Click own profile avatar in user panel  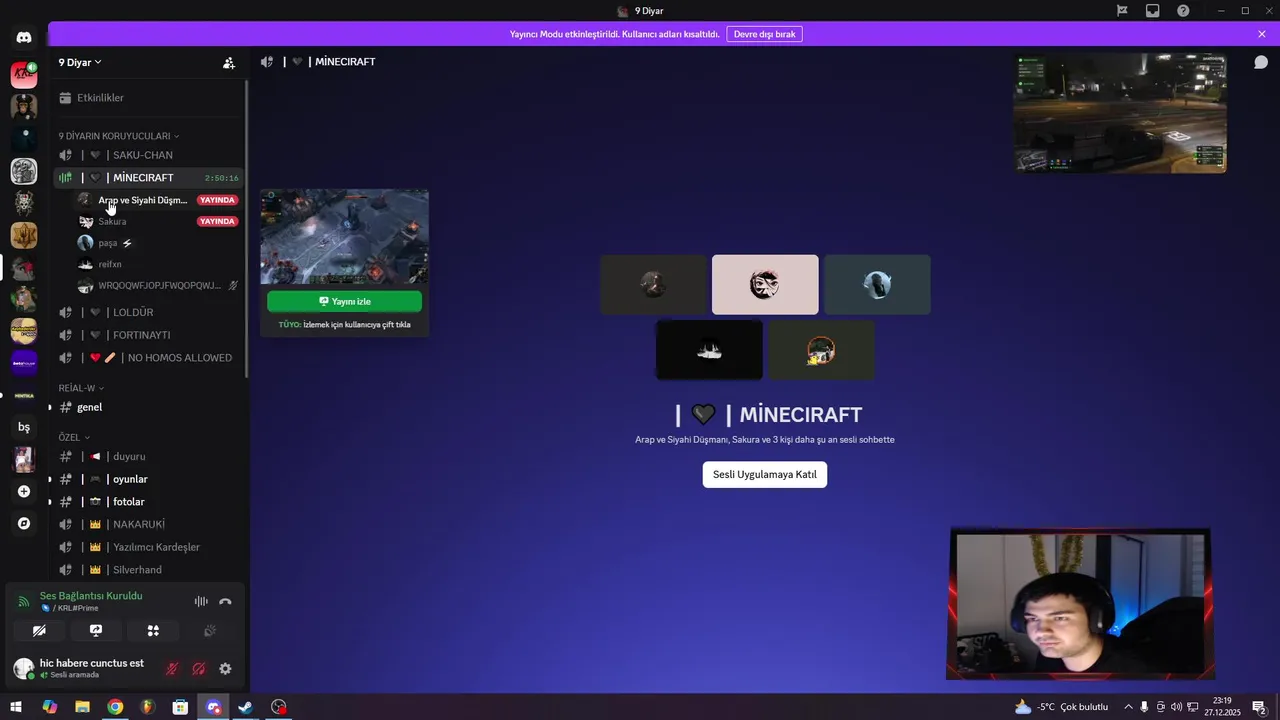point(24,668)
